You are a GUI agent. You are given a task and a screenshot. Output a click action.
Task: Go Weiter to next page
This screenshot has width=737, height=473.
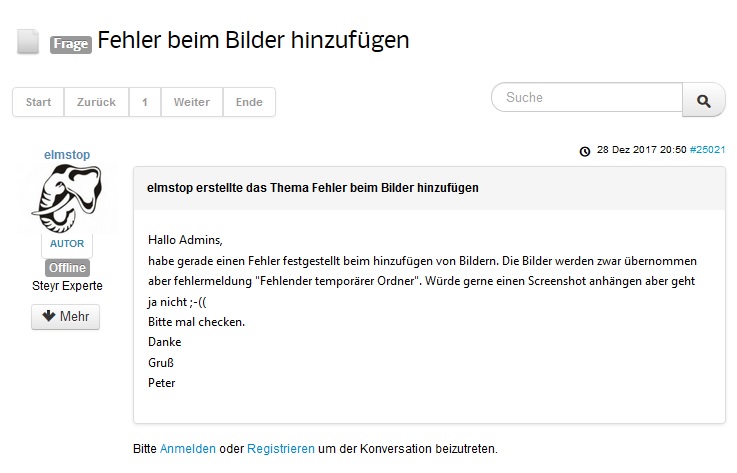click(x=192, y=102)
